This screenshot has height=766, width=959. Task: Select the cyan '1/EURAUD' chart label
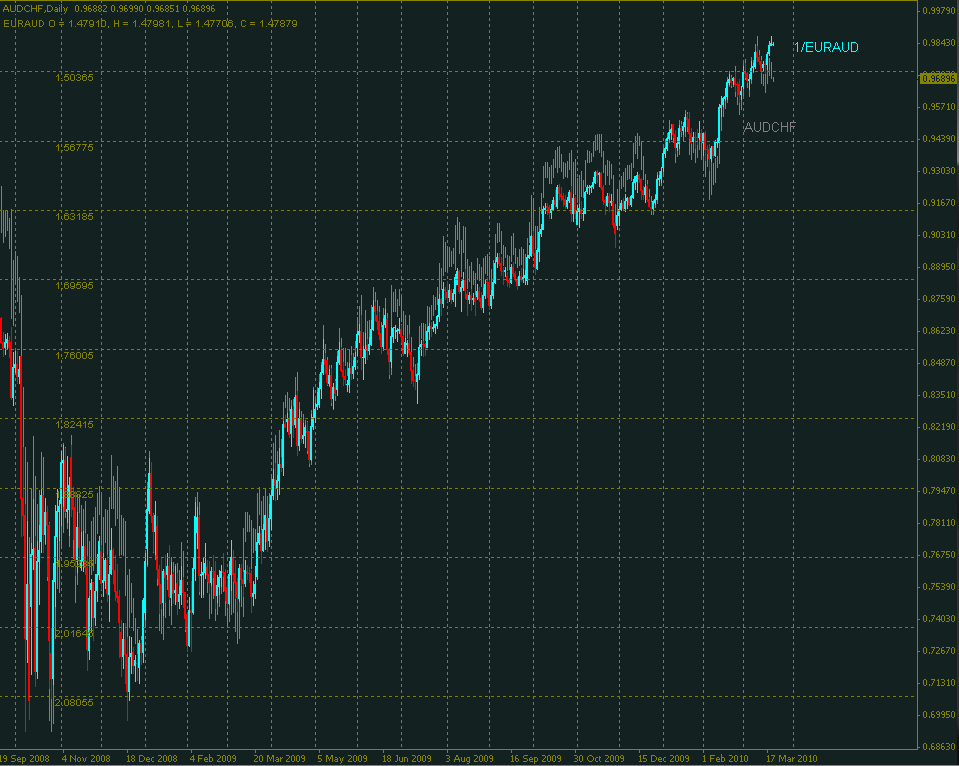826,47
